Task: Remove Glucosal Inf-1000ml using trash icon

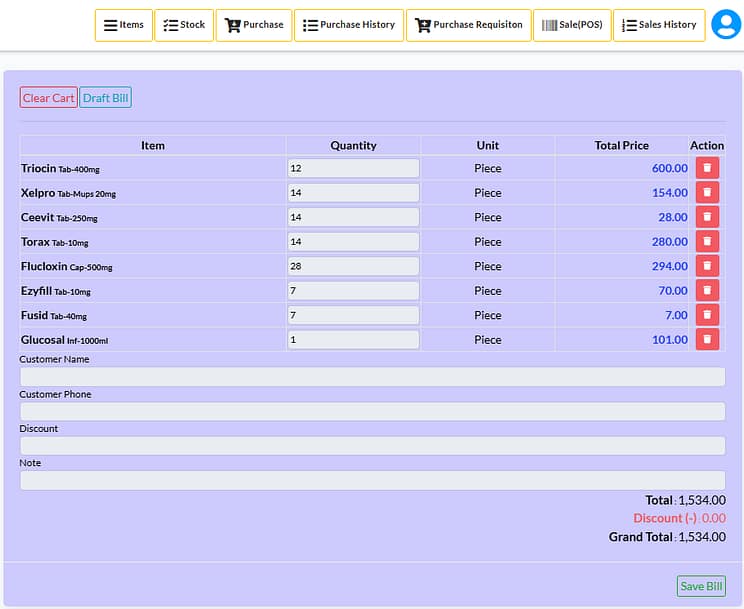Action: coord(707,339)
